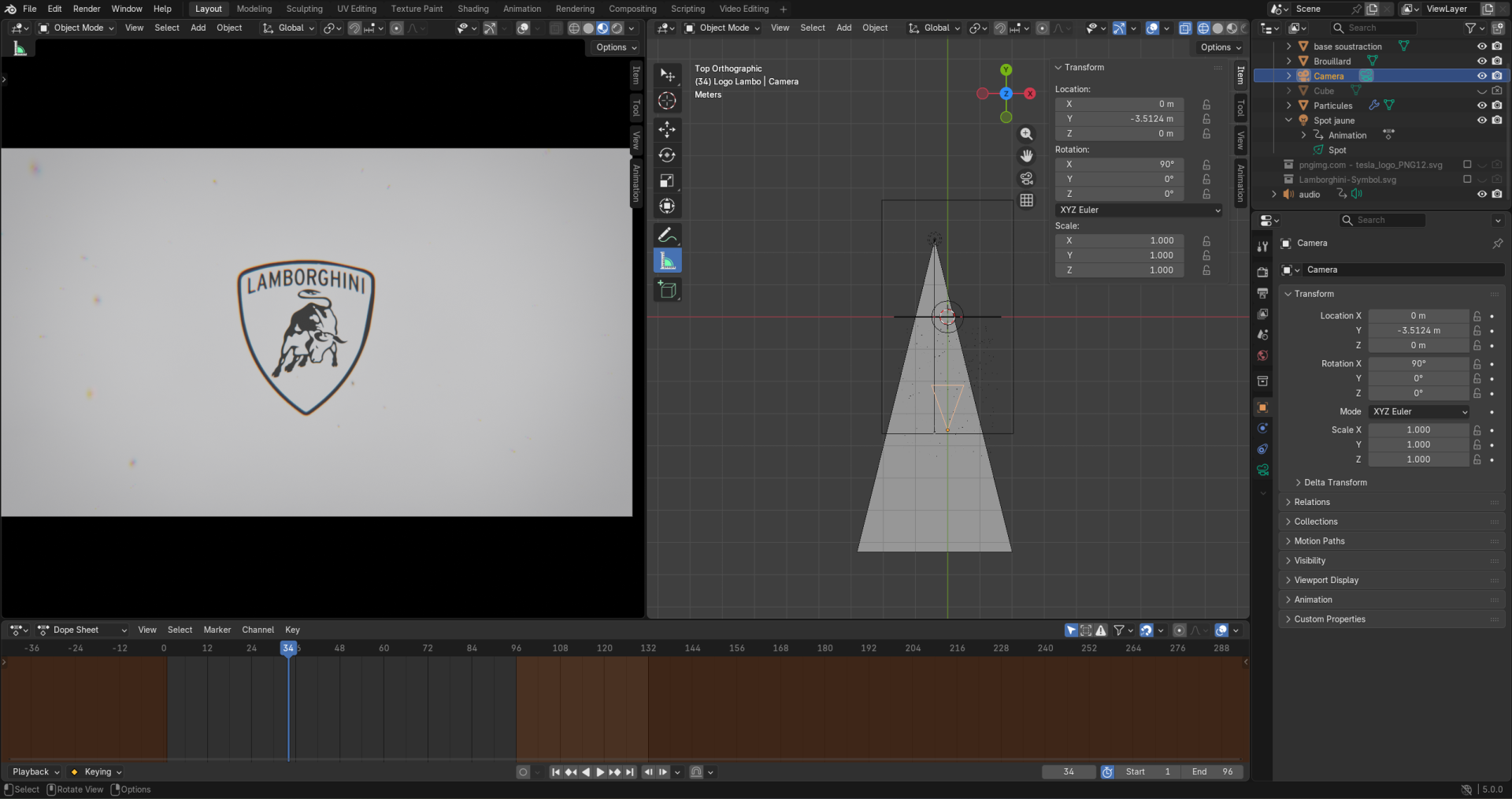Open the Camera data properties tab
This screenshot has height=799, width=1512.
pyautogui.click(x=1262, y=470)
